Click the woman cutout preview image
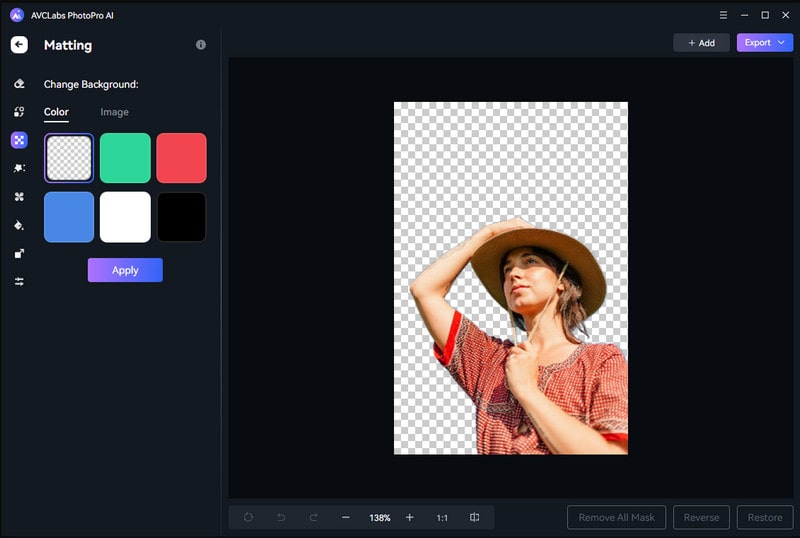This screenshot has height=538, width=800. 511,278
